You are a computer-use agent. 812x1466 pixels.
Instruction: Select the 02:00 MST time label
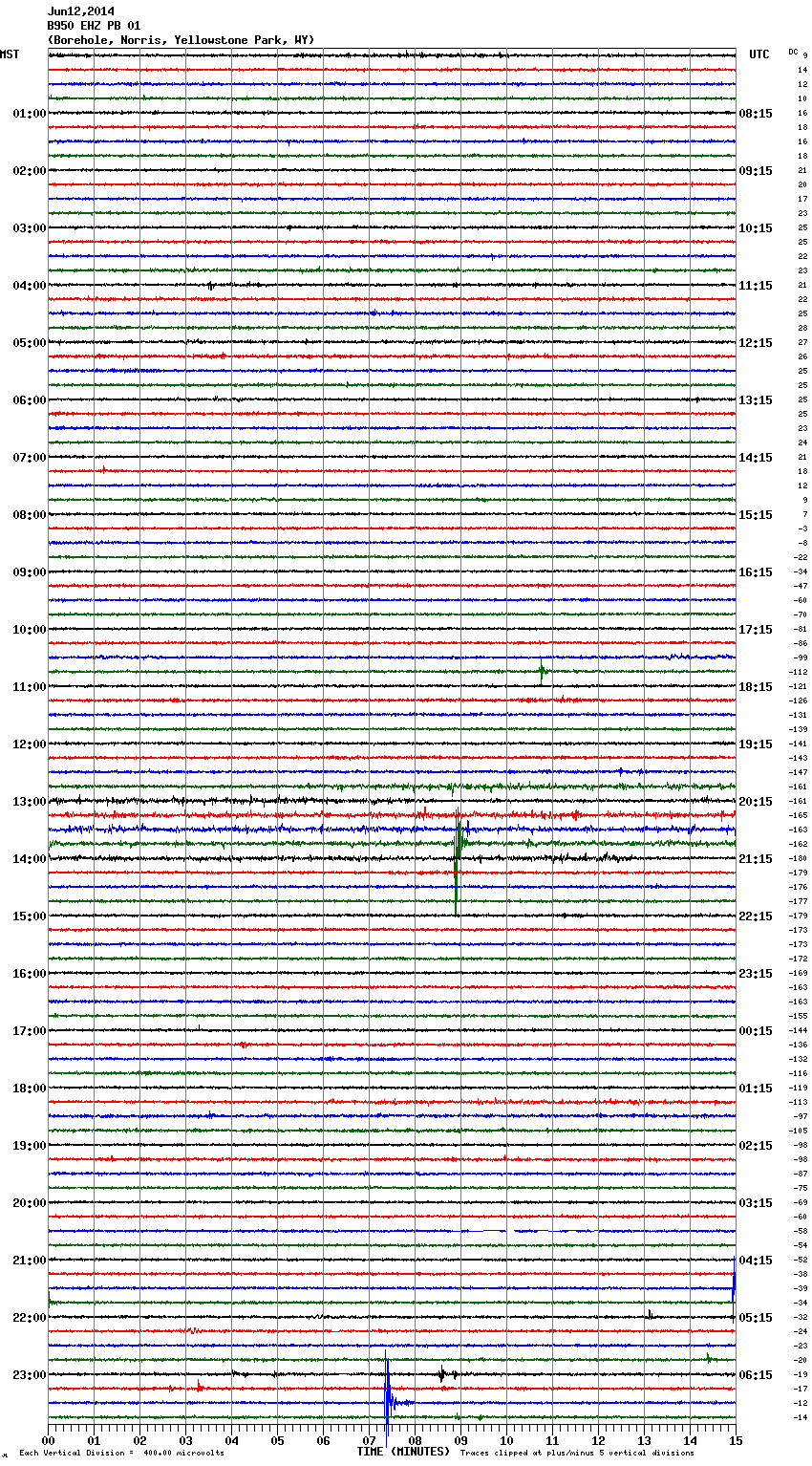coord(30,171)
